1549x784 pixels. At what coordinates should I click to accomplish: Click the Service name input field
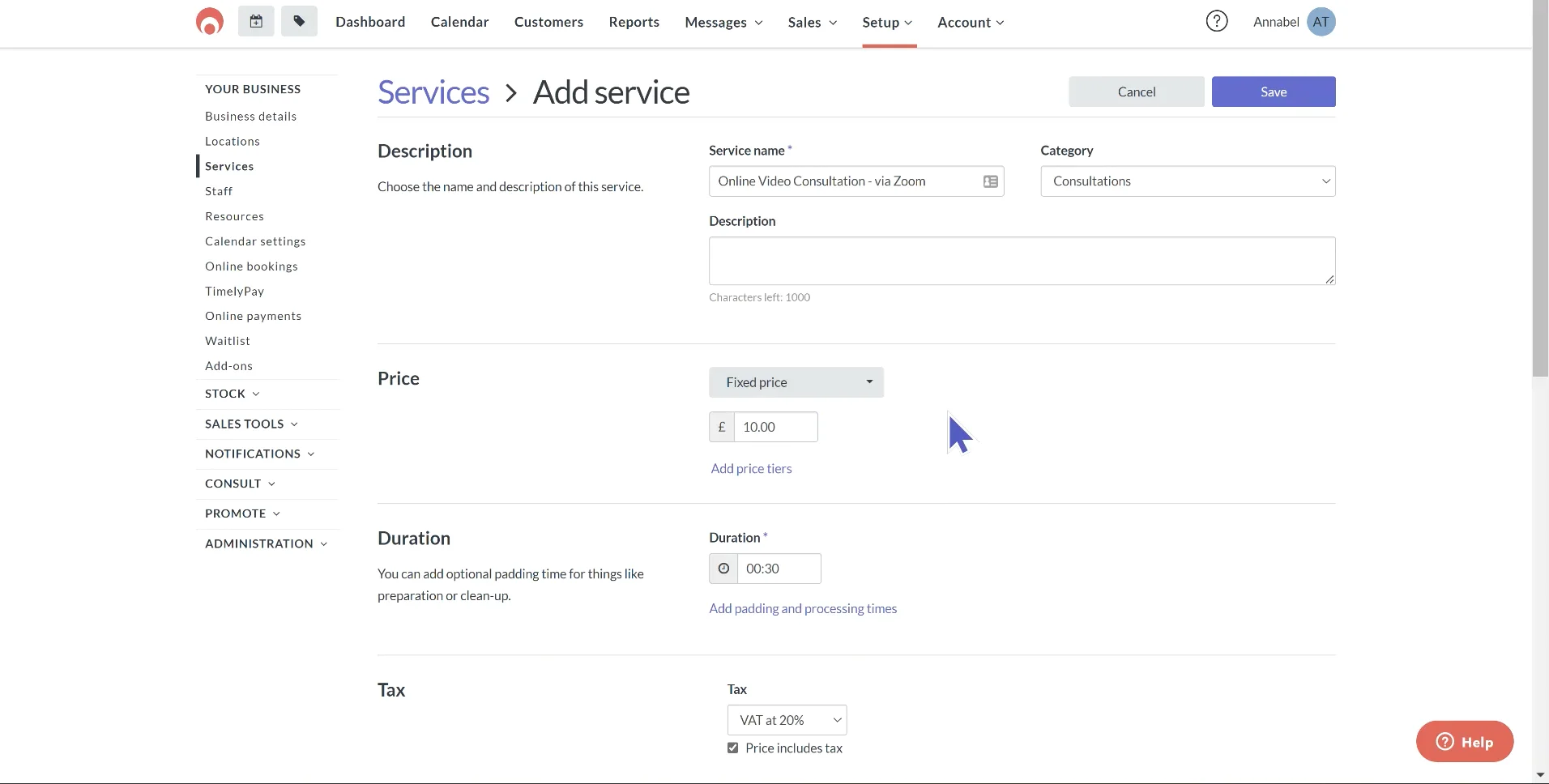[856, 181]
